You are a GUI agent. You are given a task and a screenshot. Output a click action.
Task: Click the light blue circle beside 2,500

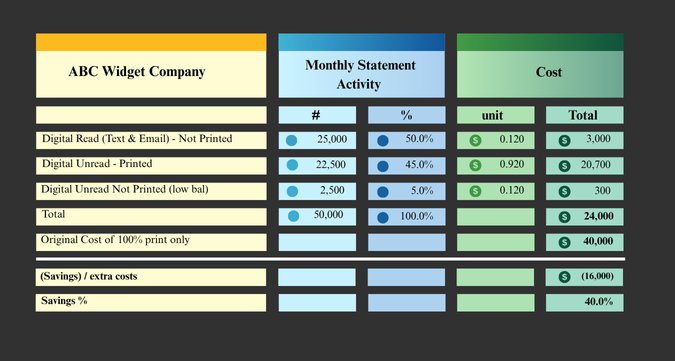click(x=292, y=191)
